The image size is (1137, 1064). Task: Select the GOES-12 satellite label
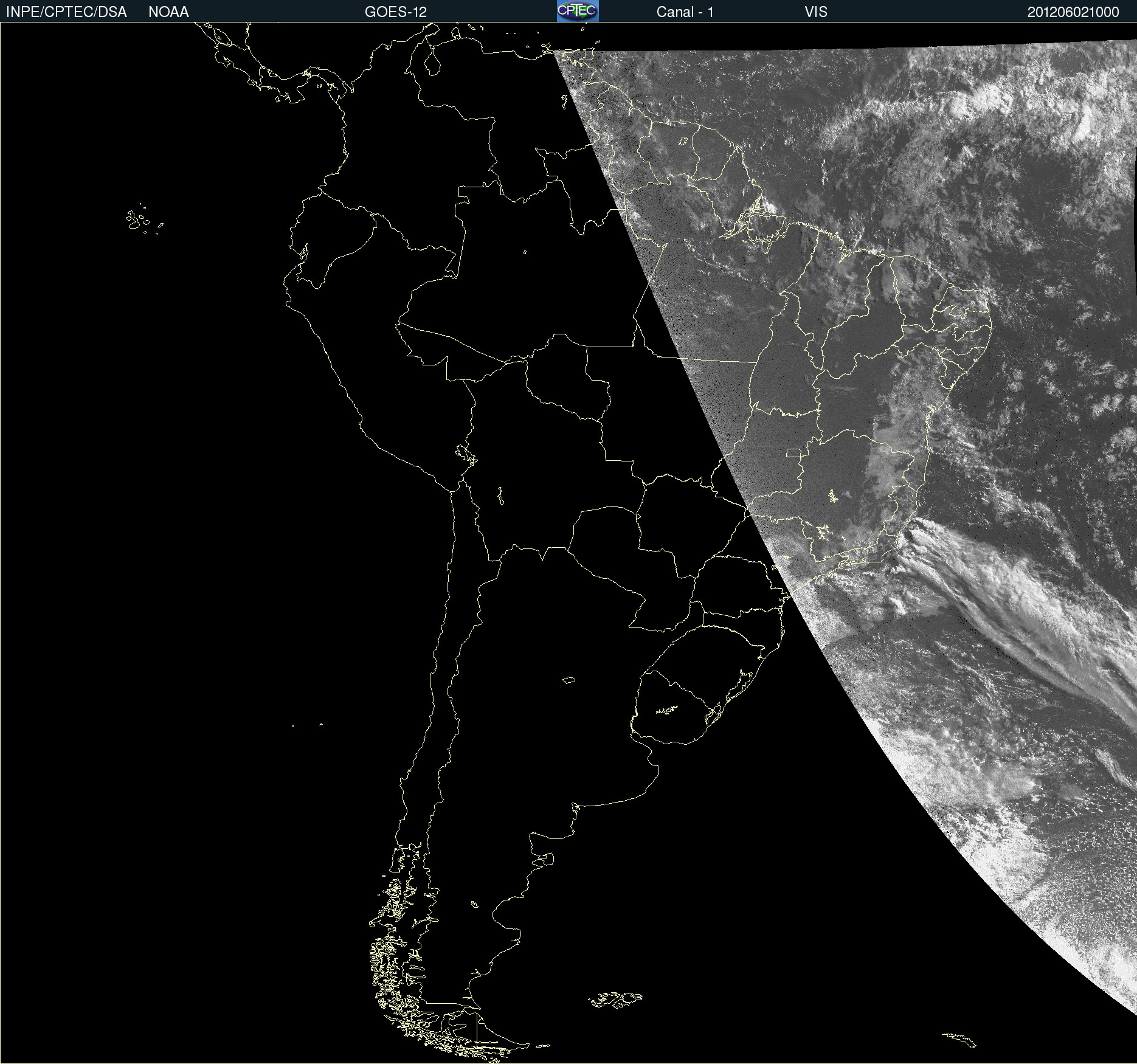click(x=396, y=12)
